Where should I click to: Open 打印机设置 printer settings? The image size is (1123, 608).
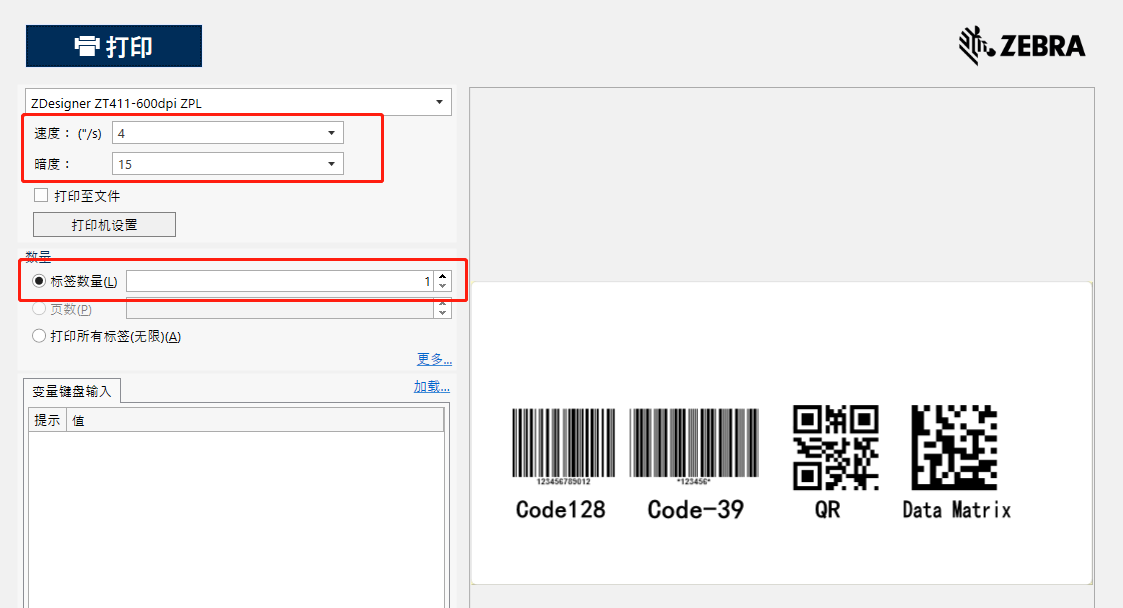(105, 224)
